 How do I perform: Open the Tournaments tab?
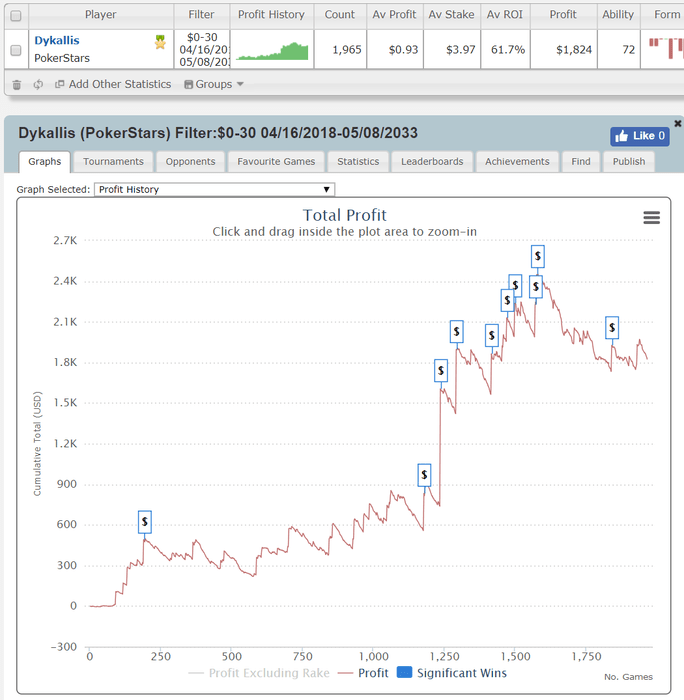113,162
